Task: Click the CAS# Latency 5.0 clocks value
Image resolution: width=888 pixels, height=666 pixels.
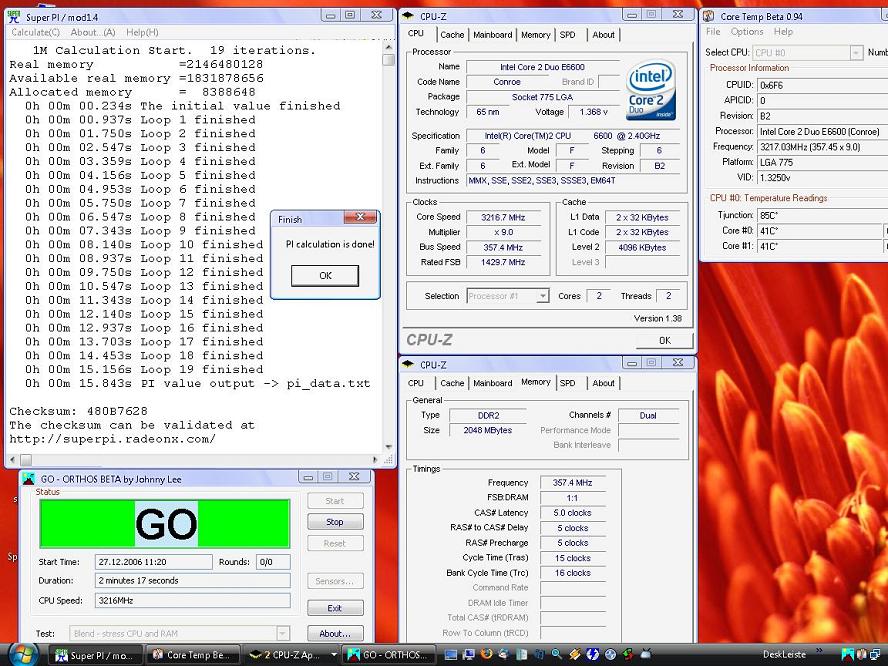Action: click(x=573, y=513)
